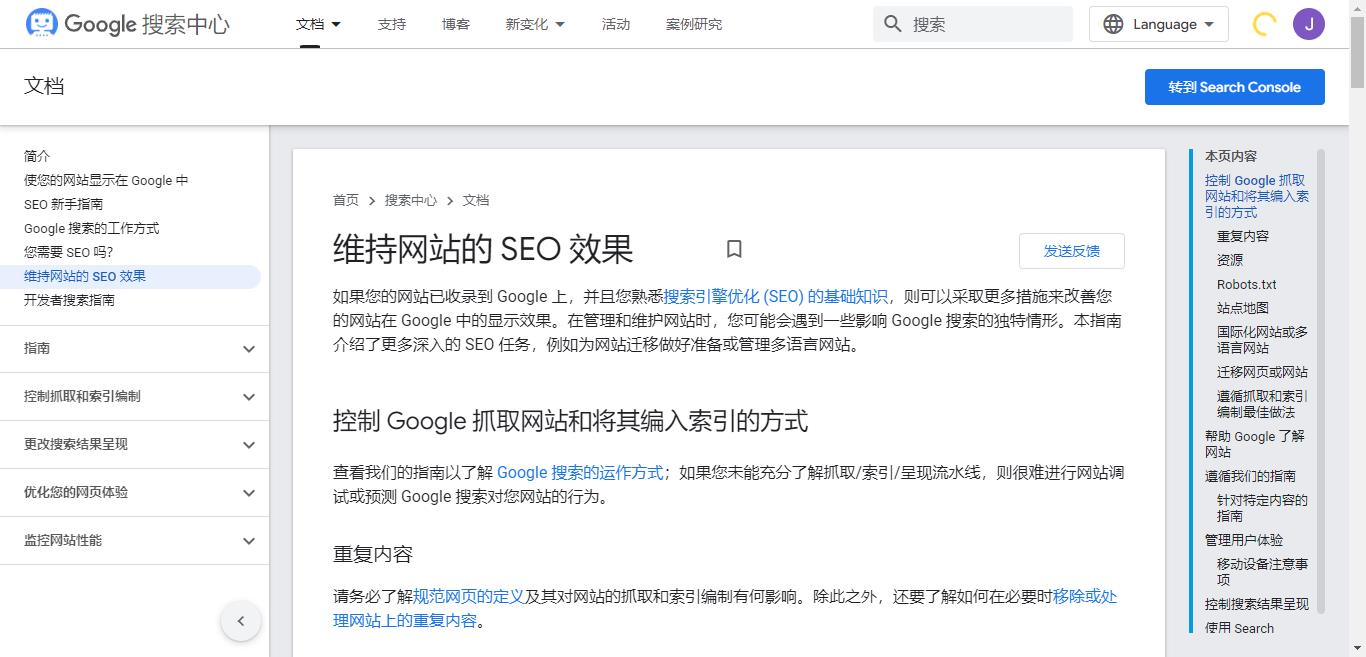Open the 博客 navigation item

pos(455,23)
